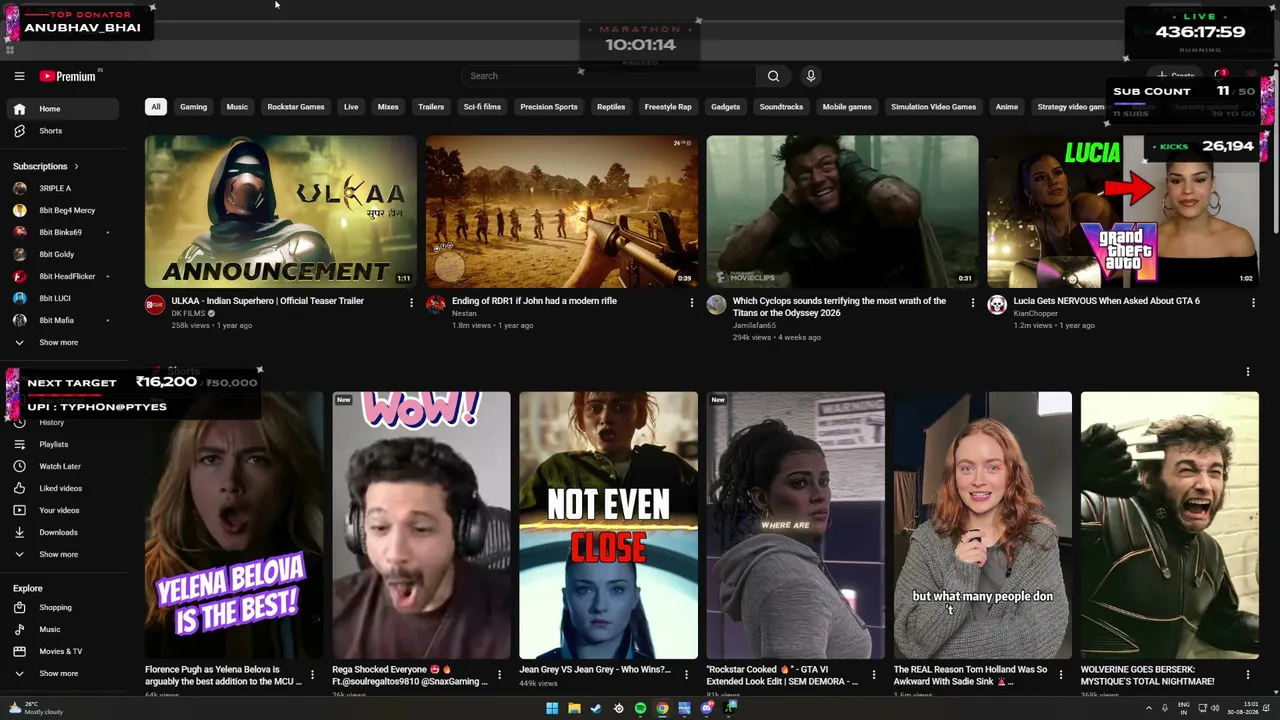This screenshot has height=720, width=1280.
Task: Open the DK FILMS channel avatar
Action: pos(155,305)
